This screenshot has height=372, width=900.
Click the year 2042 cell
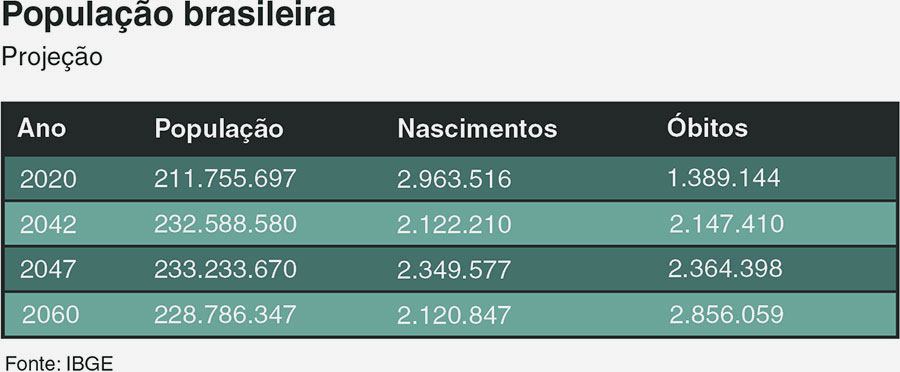[x=48, y=224]
